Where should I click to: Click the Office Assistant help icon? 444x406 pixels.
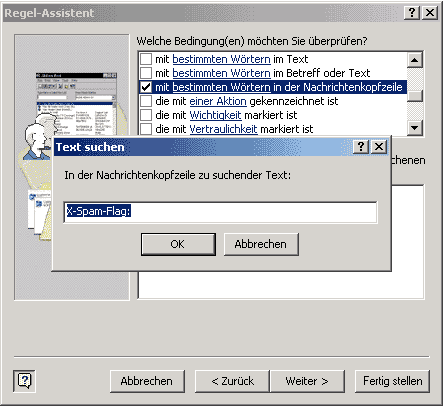point(24,381)
